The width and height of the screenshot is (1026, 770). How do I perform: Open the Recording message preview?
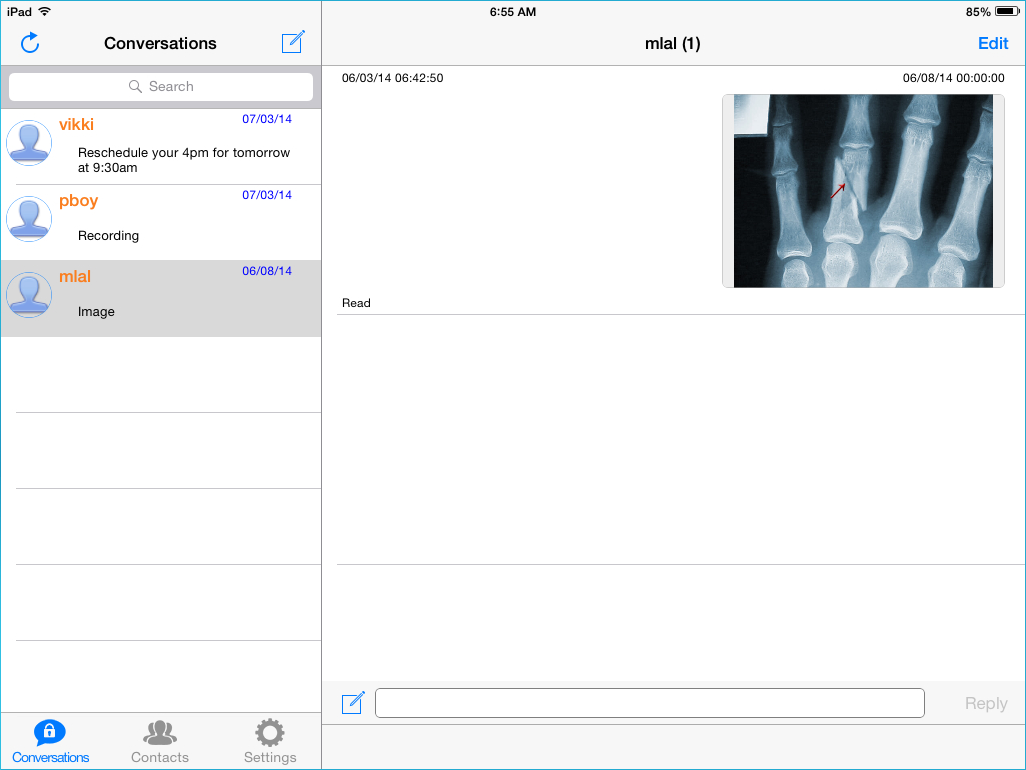108,236
